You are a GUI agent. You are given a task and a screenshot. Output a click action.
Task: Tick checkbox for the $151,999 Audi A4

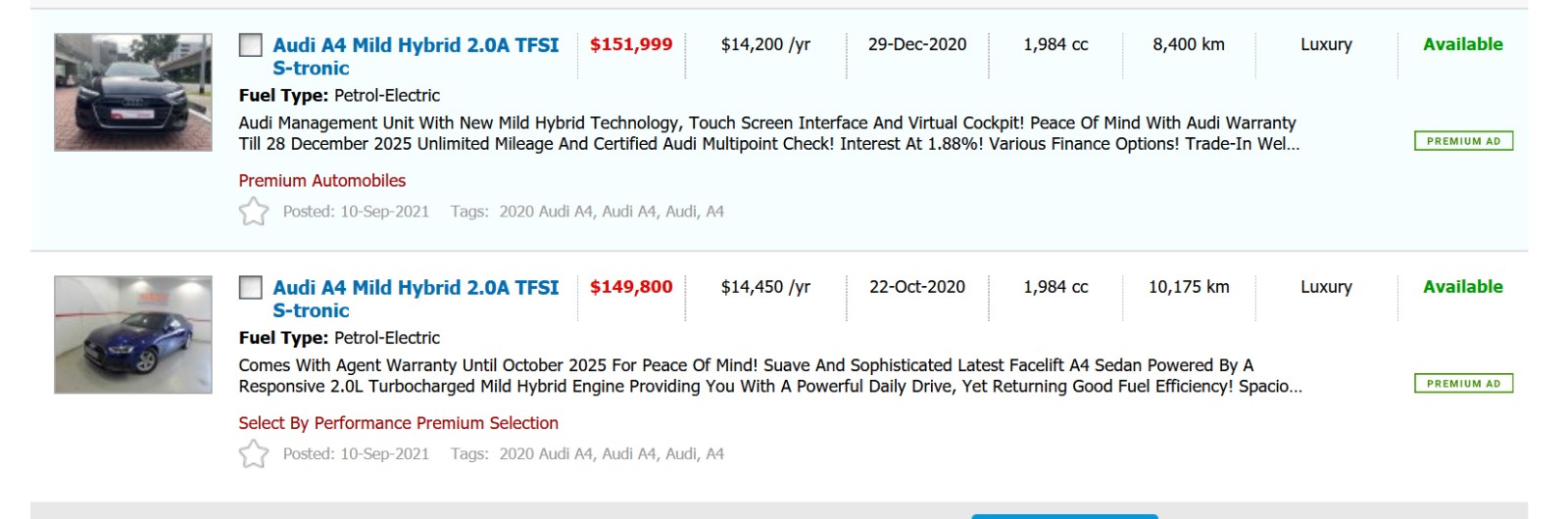pos(251,45)
